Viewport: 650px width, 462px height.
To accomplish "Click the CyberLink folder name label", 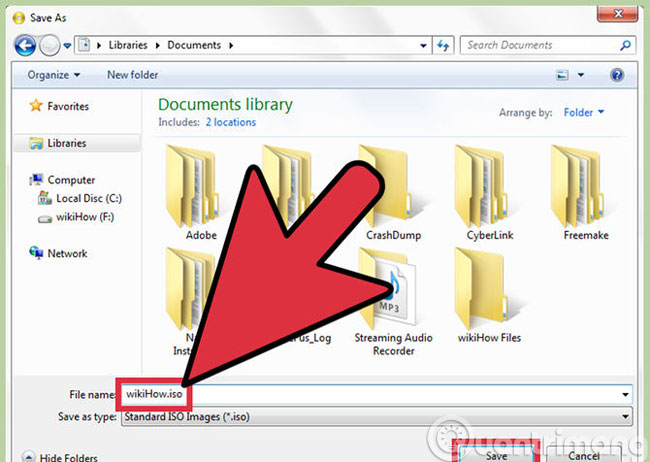I will point(490,235).
